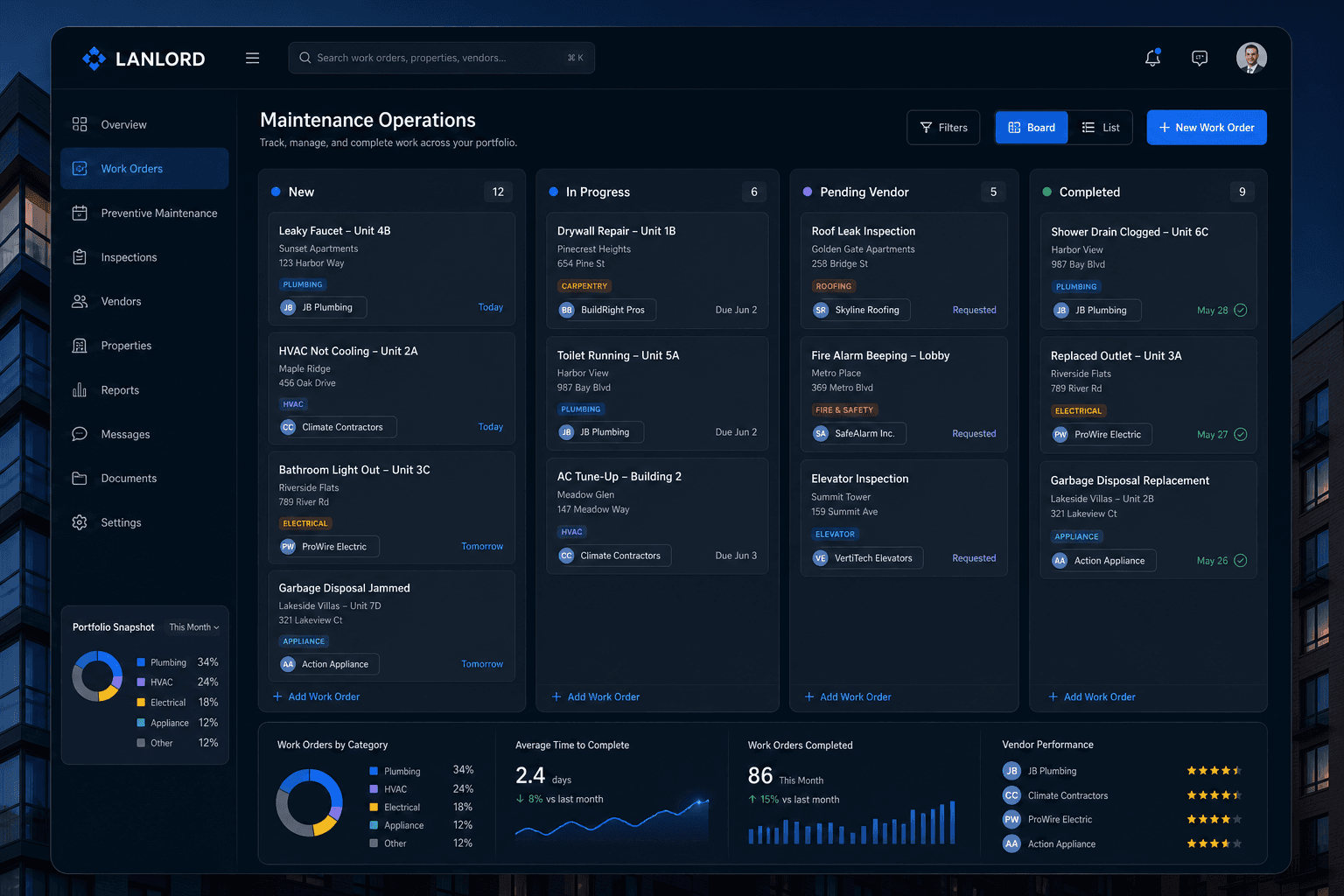Click the PLUMBING tag on Leaky Faucet card
The image size is (1344, 896).
click(x=303, y=284)
